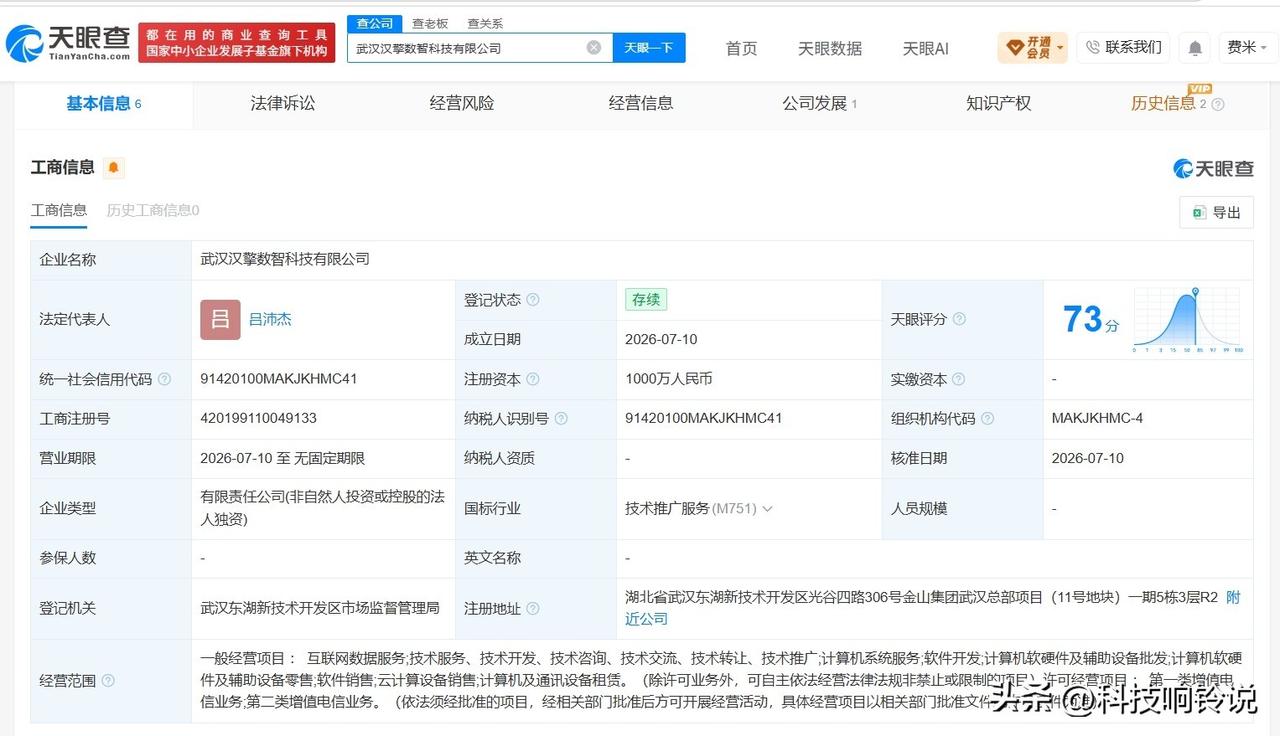Open the TianYanCha logo homepage
The width and height of the screenshot is (1280, 736).
tap(68, 43)
